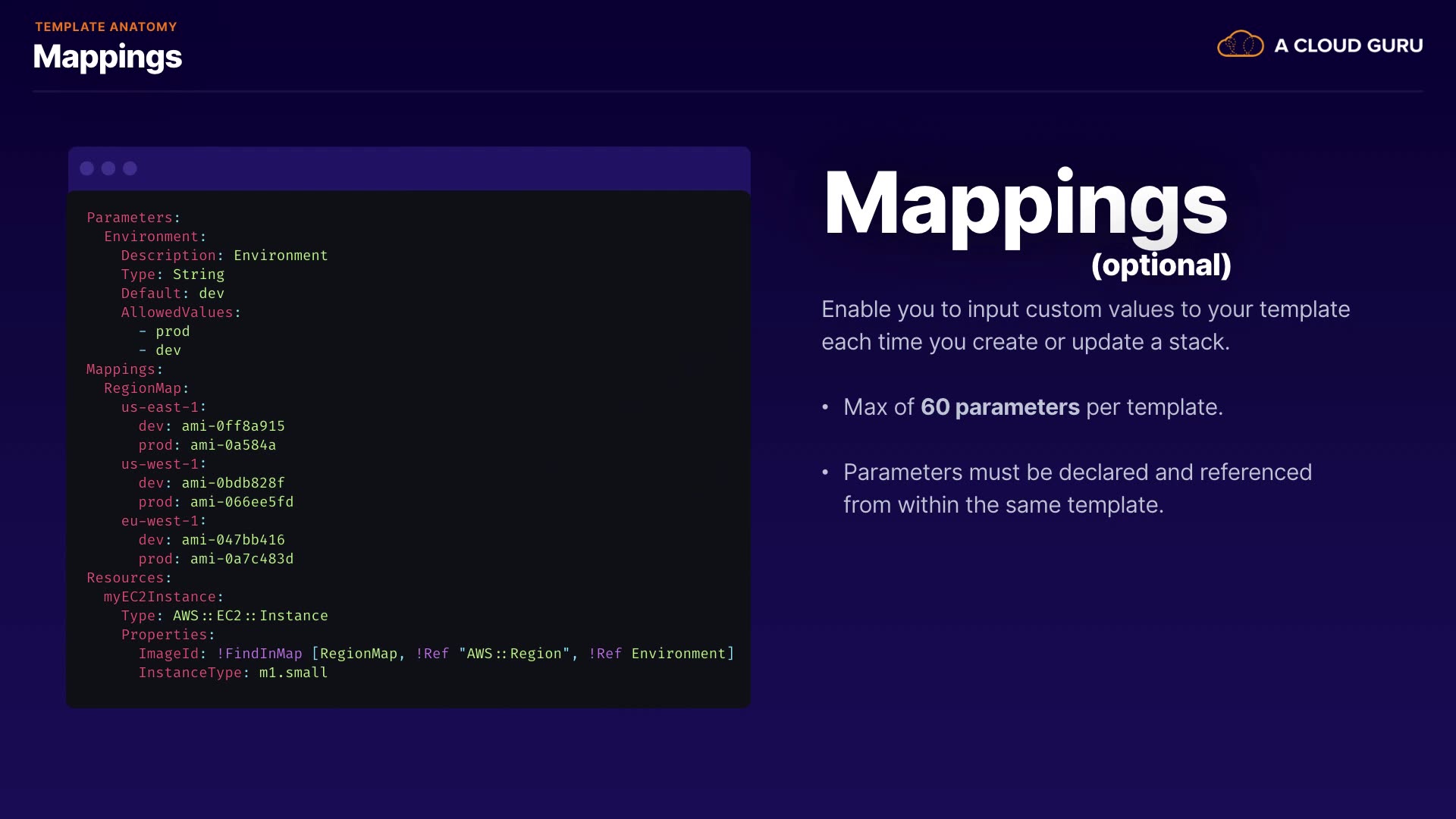Image resolution: width=1456 pixels, height=819 pixels.
Task: Click the Mappings: key in code
Action: pos(124,369)
